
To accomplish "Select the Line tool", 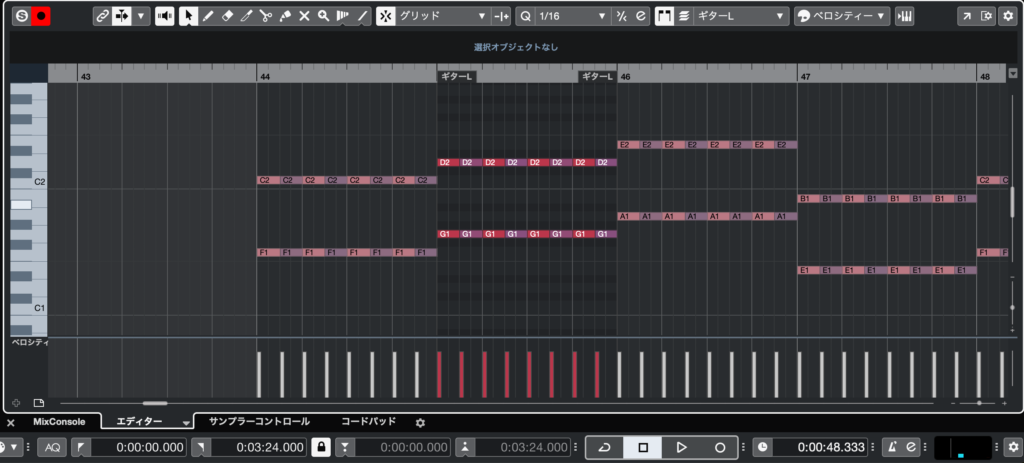I will click(x=361, y=16).
